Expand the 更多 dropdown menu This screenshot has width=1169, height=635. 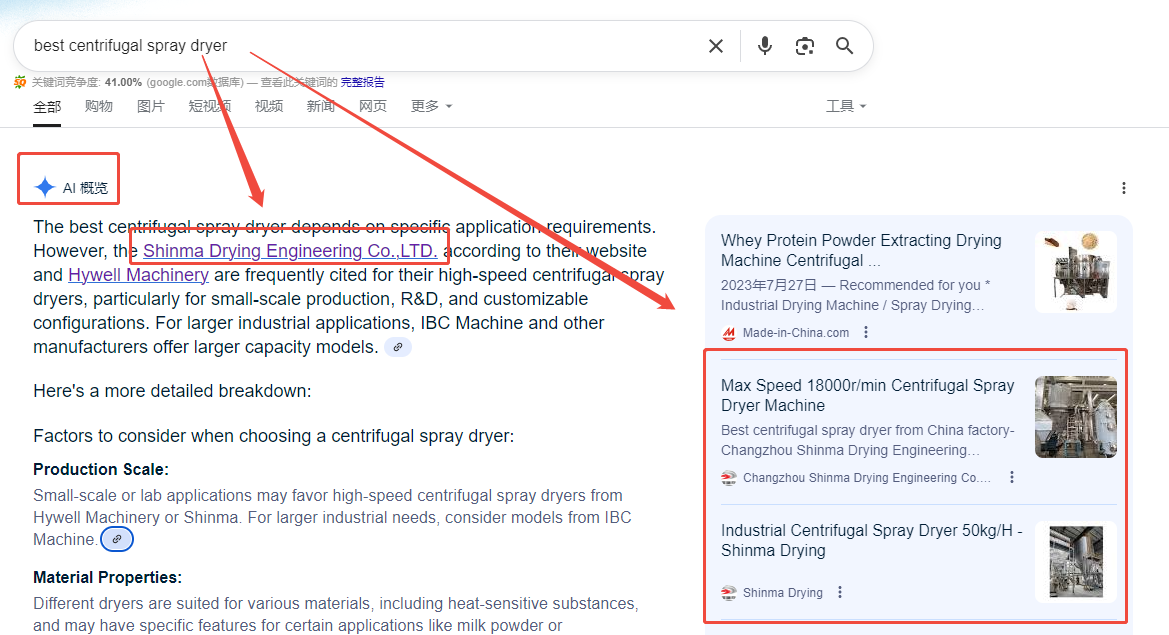pyautogui.click(x=431, y=106)
